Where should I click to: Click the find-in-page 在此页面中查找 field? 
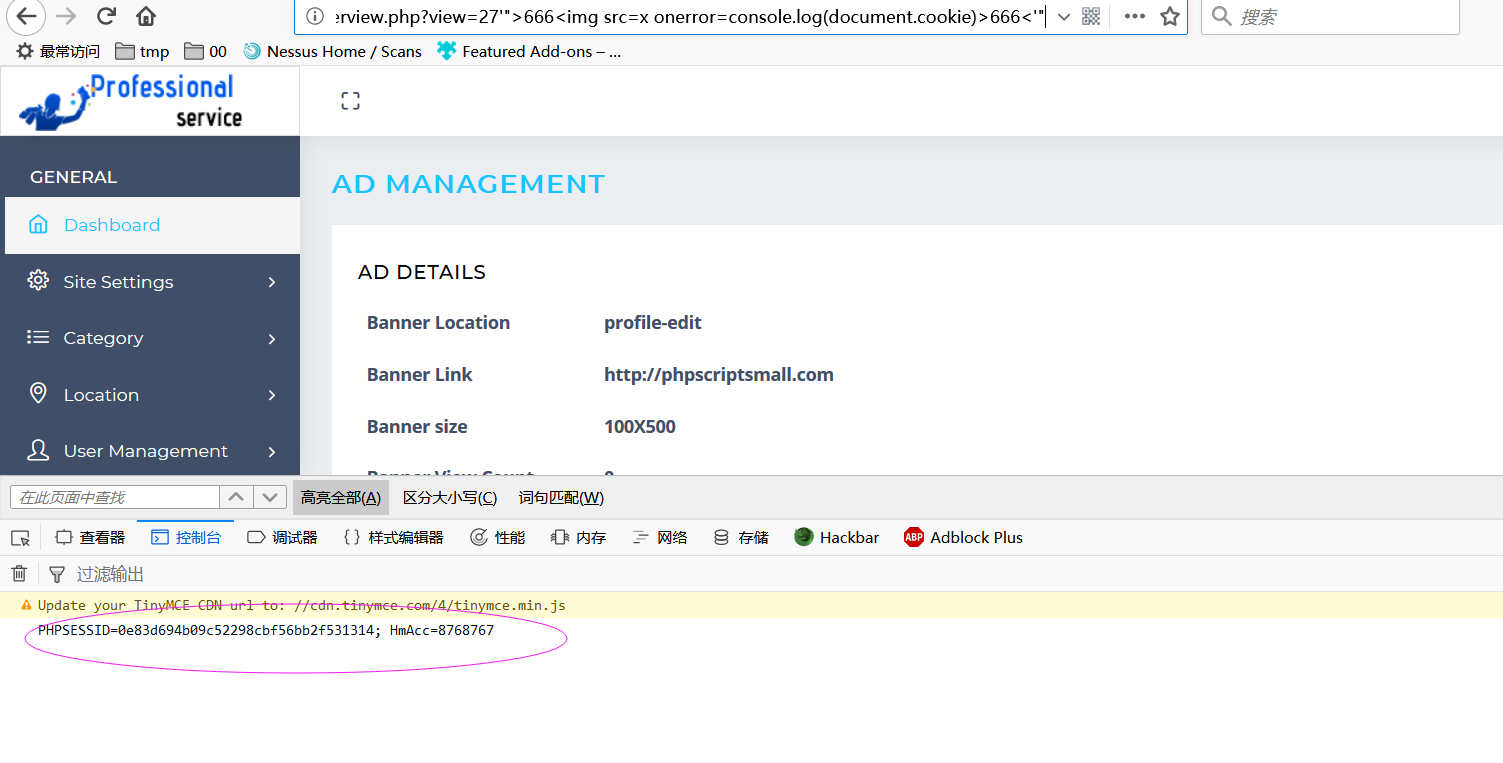[114, 497]
